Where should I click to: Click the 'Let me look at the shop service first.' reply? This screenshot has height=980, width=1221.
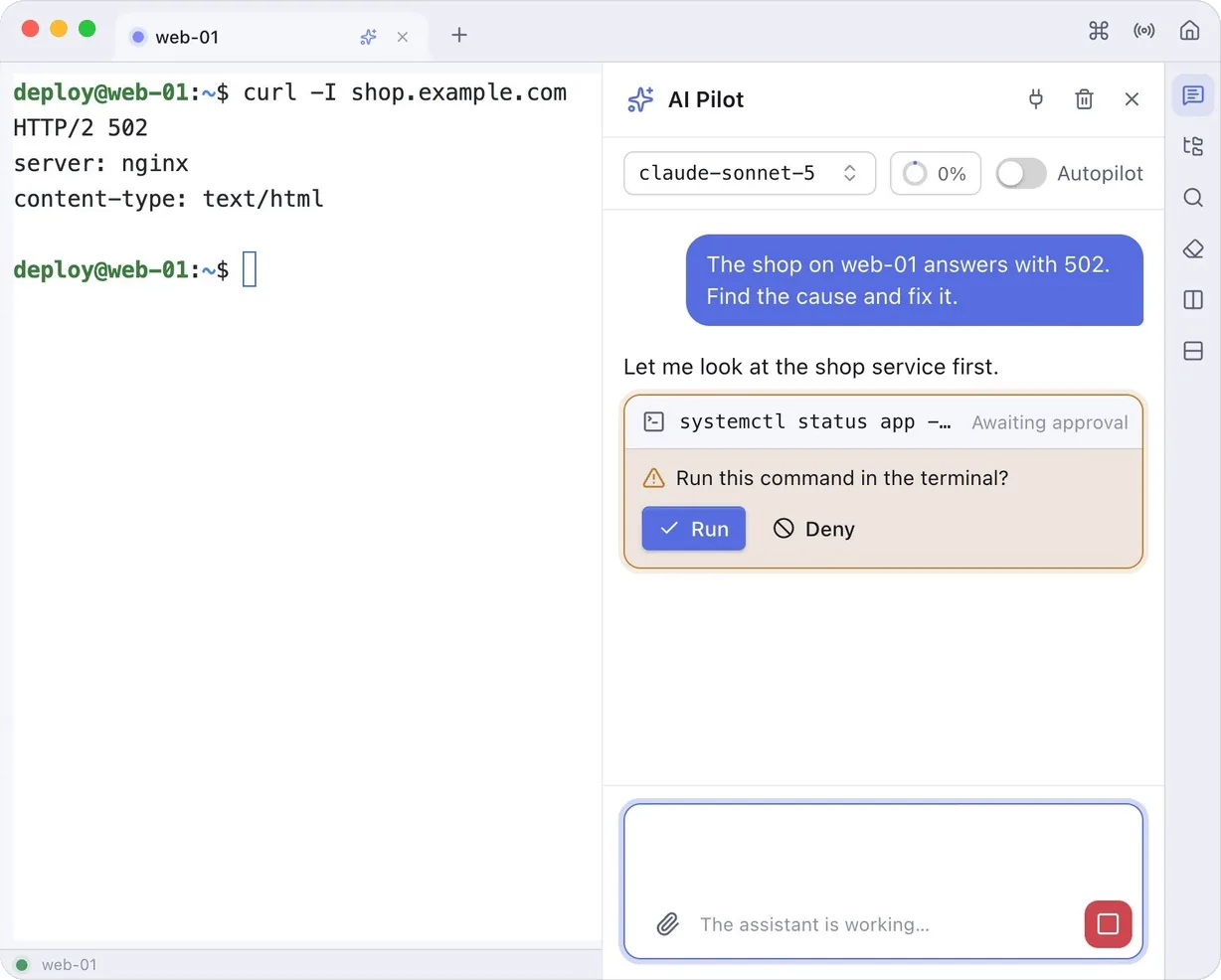click(x=811, y=367)
